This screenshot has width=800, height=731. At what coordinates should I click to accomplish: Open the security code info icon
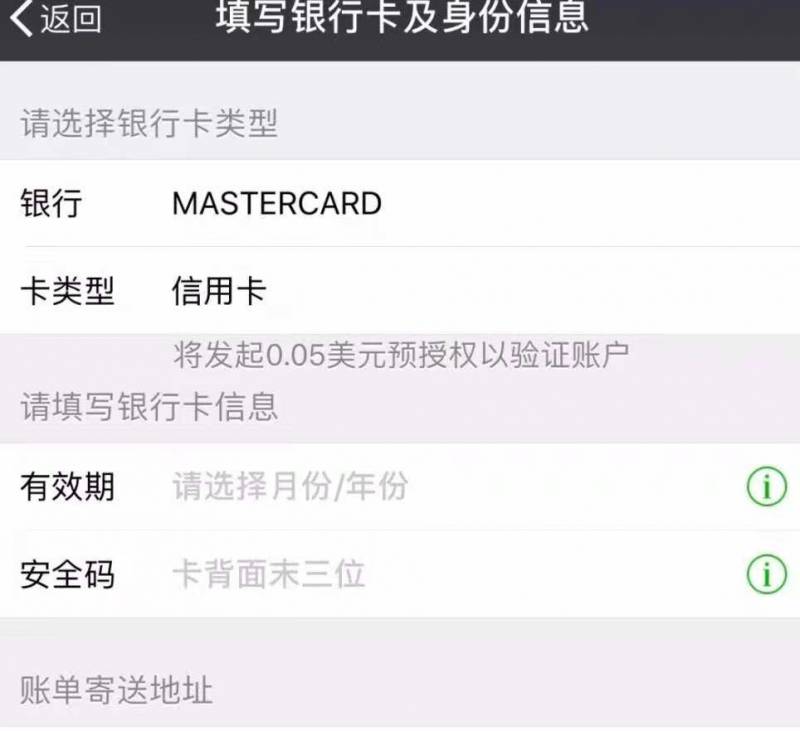(x=766, y=574)
